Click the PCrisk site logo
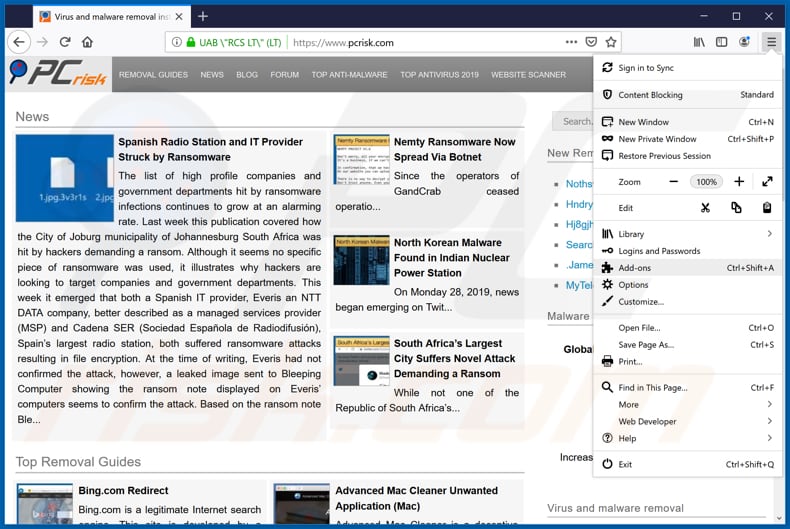 click(58, 74)
